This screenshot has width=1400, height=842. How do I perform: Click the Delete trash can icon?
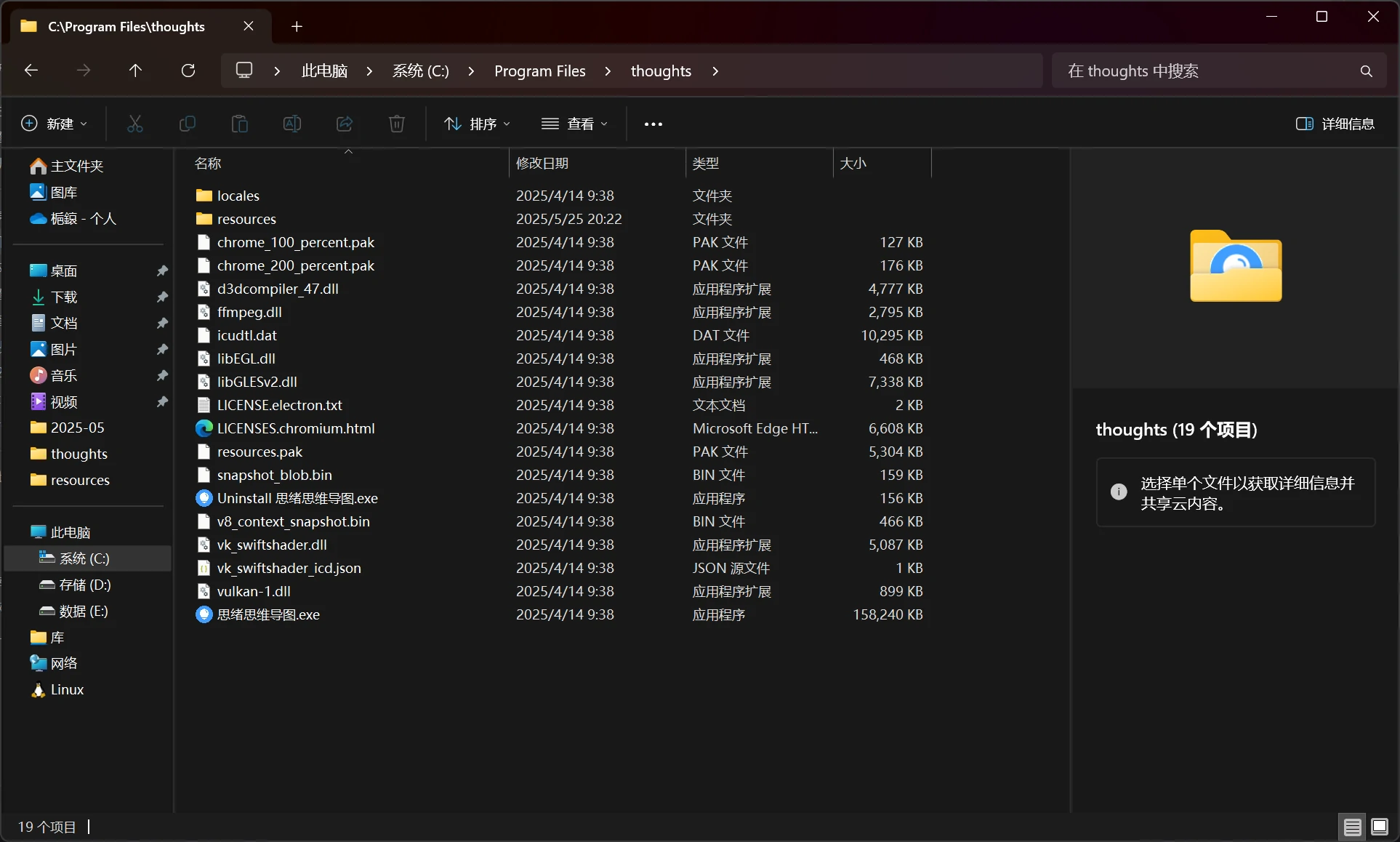coord(396,124)
